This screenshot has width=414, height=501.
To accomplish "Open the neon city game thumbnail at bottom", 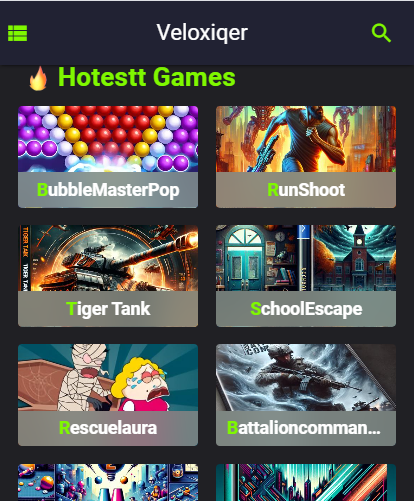I will [306, 482].
